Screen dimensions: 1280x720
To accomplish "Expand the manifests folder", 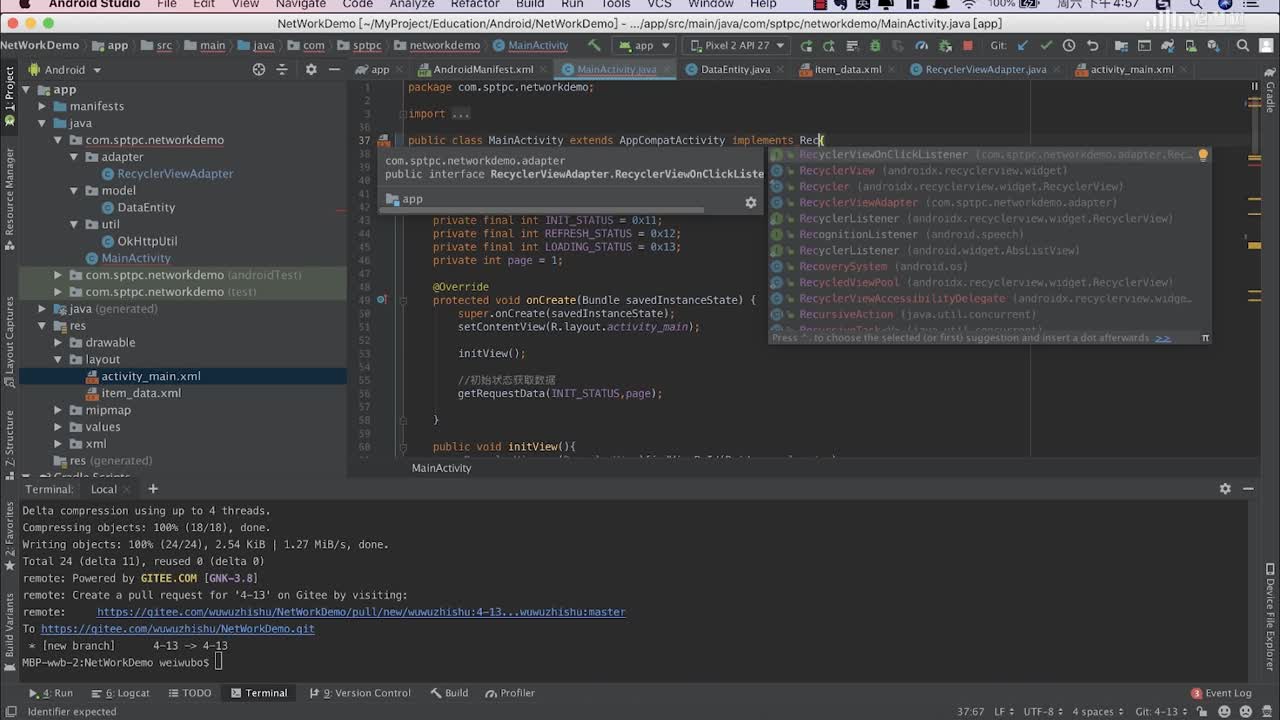I will click(42, 106).
